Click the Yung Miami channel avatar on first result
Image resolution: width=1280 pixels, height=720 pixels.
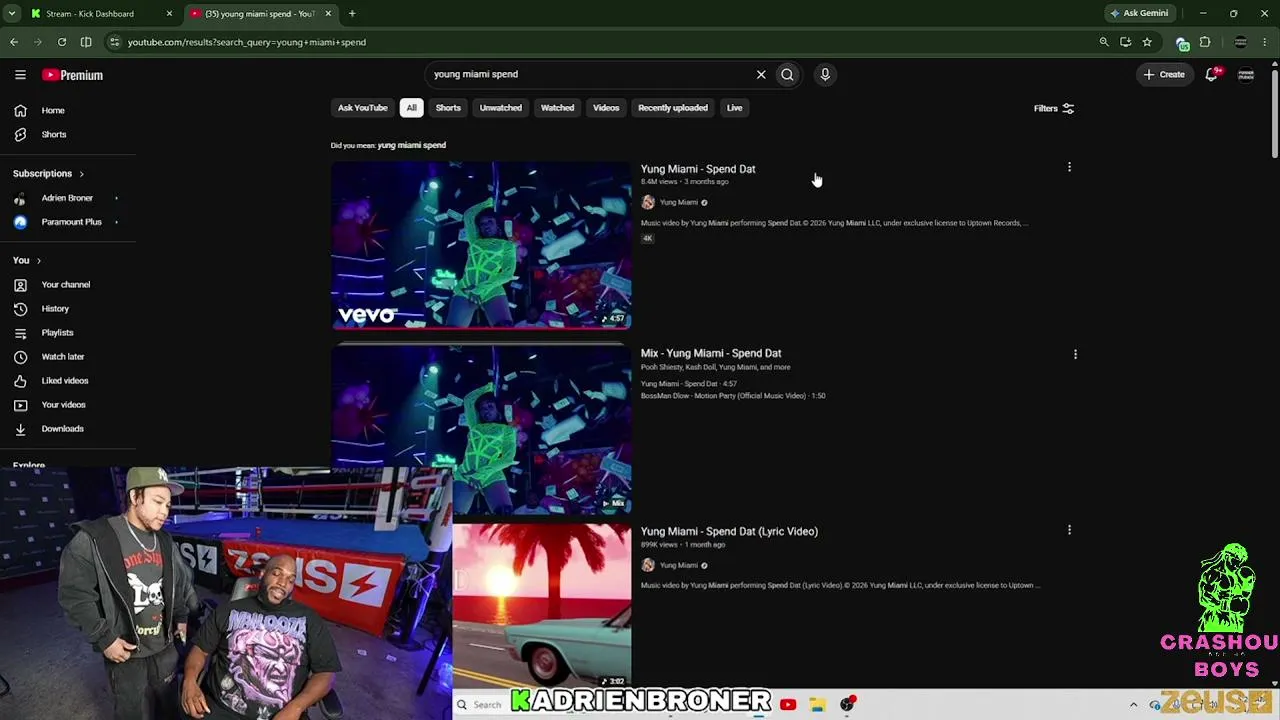tap(648, 202)
